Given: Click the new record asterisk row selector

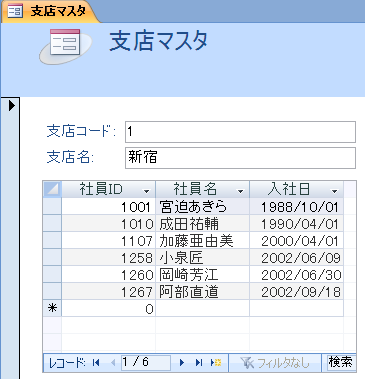Looking at the screenshot, I should 52,309.
